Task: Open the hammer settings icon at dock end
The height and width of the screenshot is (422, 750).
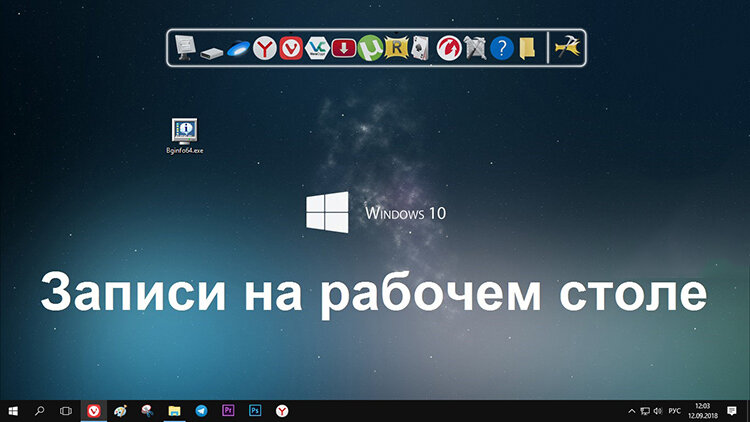Action: click(568, 48)
